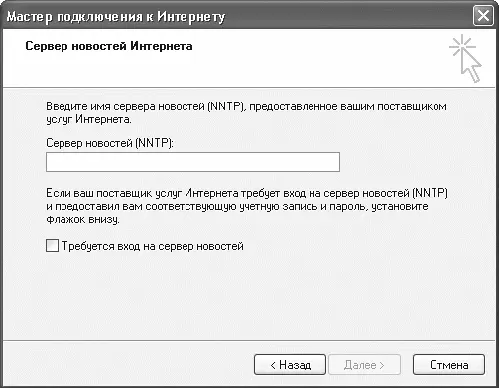499x388 pixels.
Task: Click the 'услуг Интернета.' line of instructions
Action: [89, 119]
